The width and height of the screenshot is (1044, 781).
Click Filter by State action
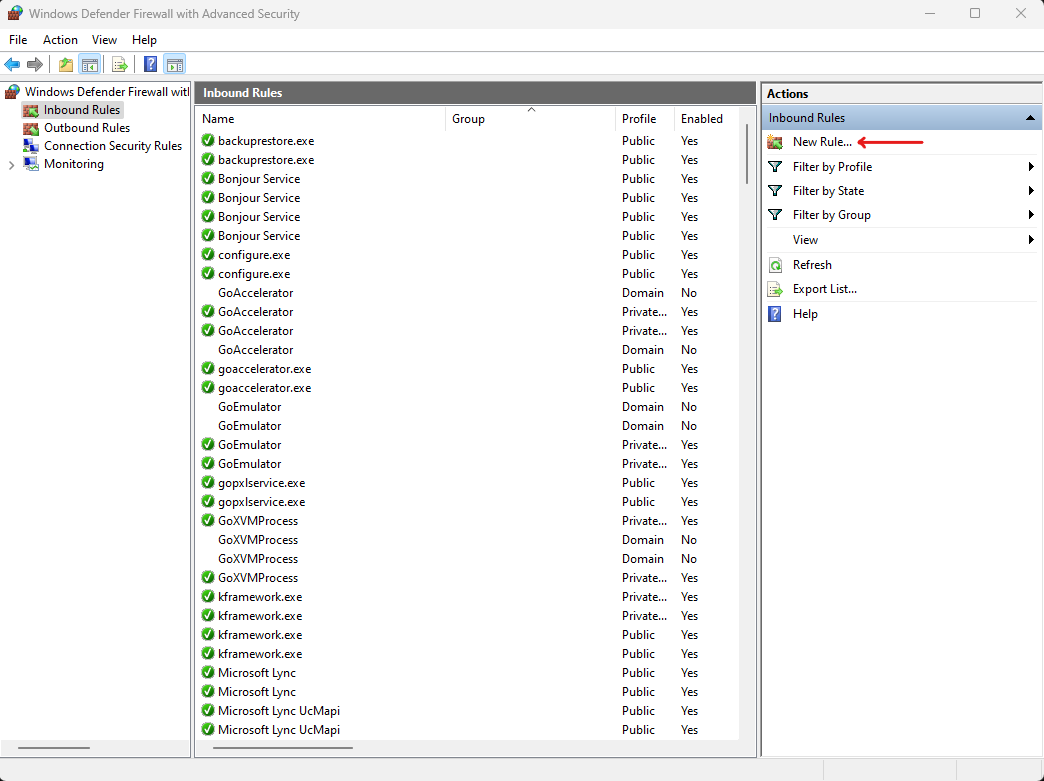click(828, 191)
